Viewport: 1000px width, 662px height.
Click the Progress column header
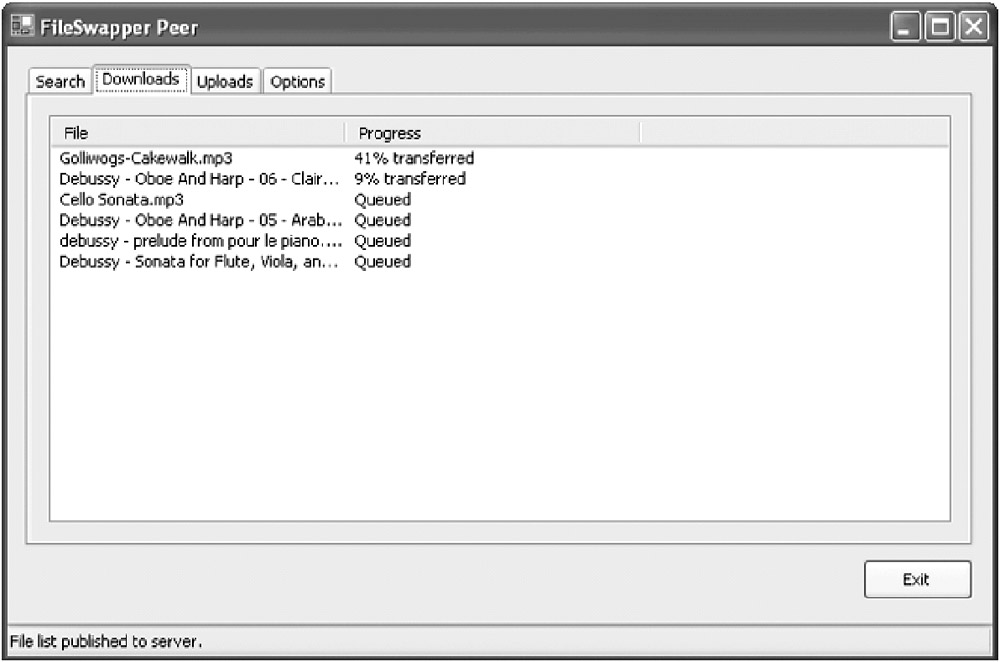(492, 133)
